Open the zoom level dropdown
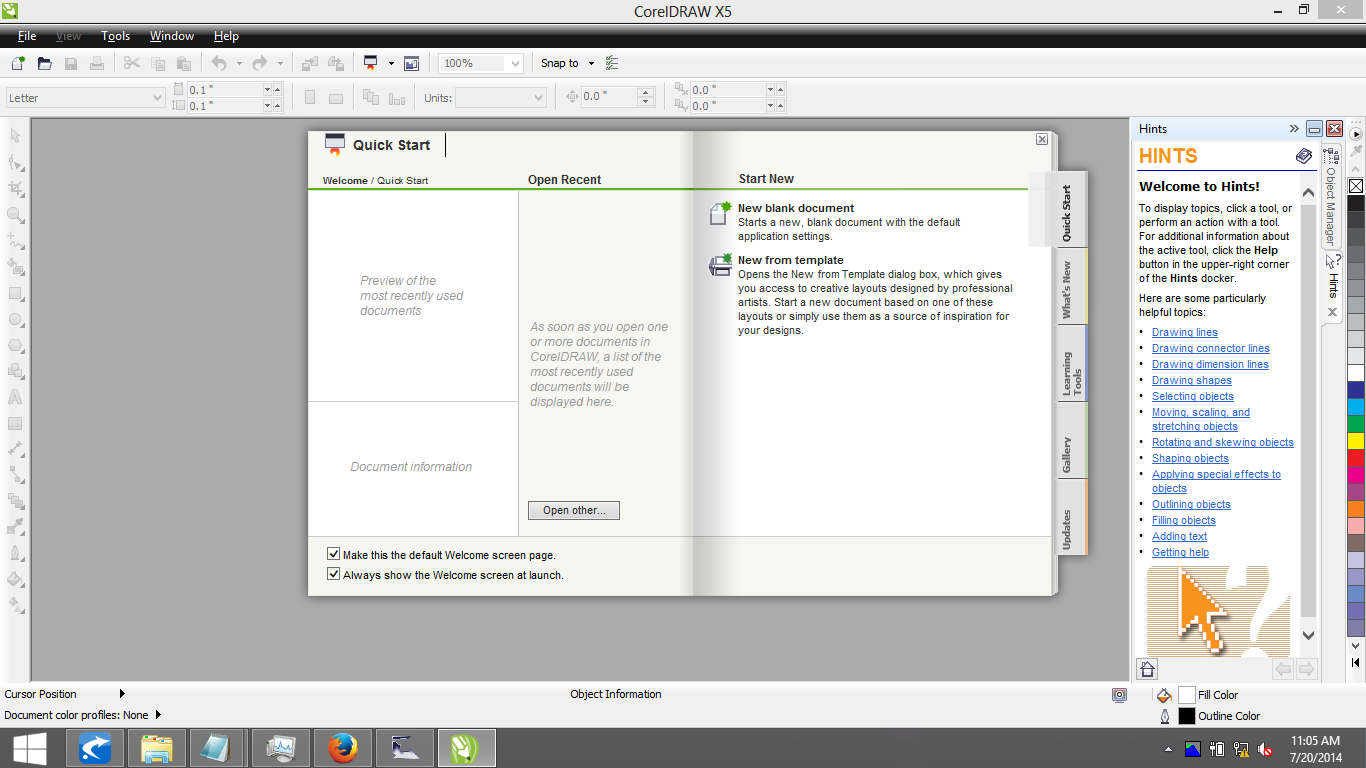 (517, 62)
